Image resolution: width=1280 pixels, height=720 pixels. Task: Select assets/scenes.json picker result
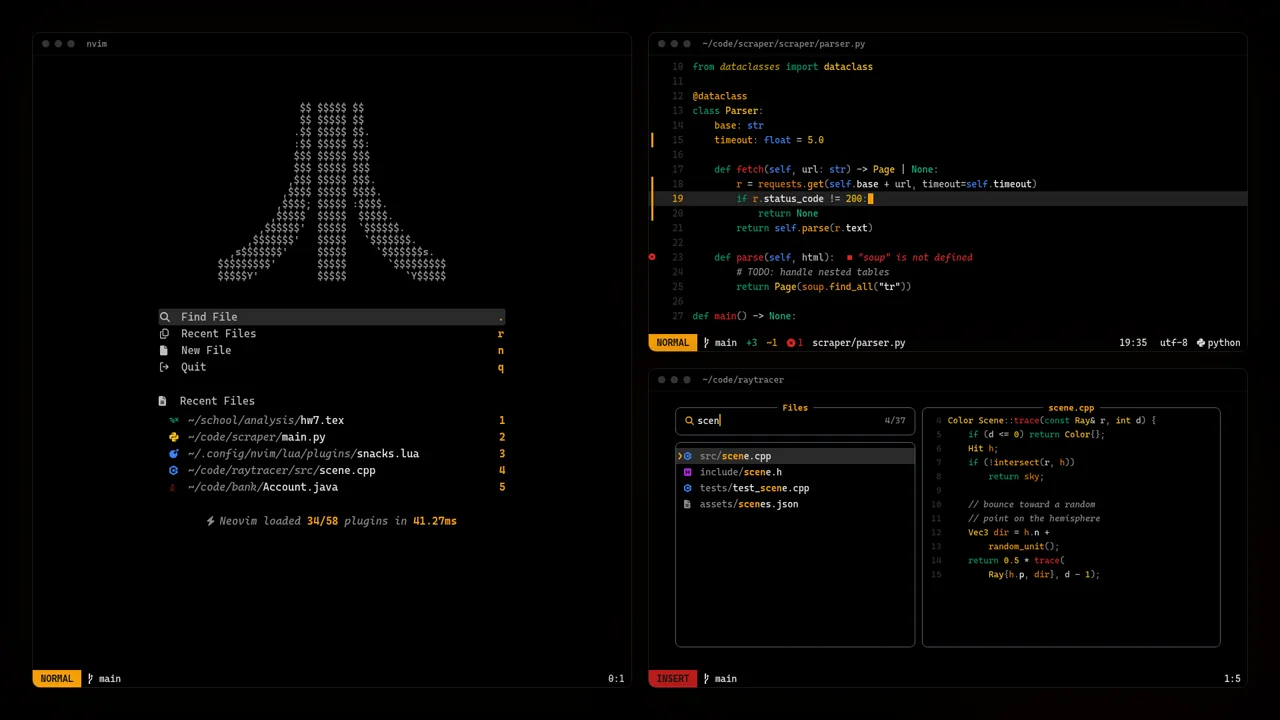795,504
